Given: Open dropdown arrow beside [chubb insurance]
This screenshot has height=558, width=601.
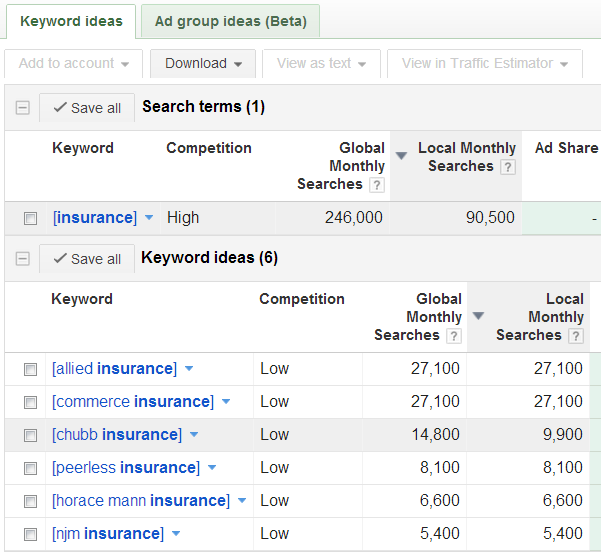Looking at the screenshot, I should pyautogui.click(x=194, y=435).
